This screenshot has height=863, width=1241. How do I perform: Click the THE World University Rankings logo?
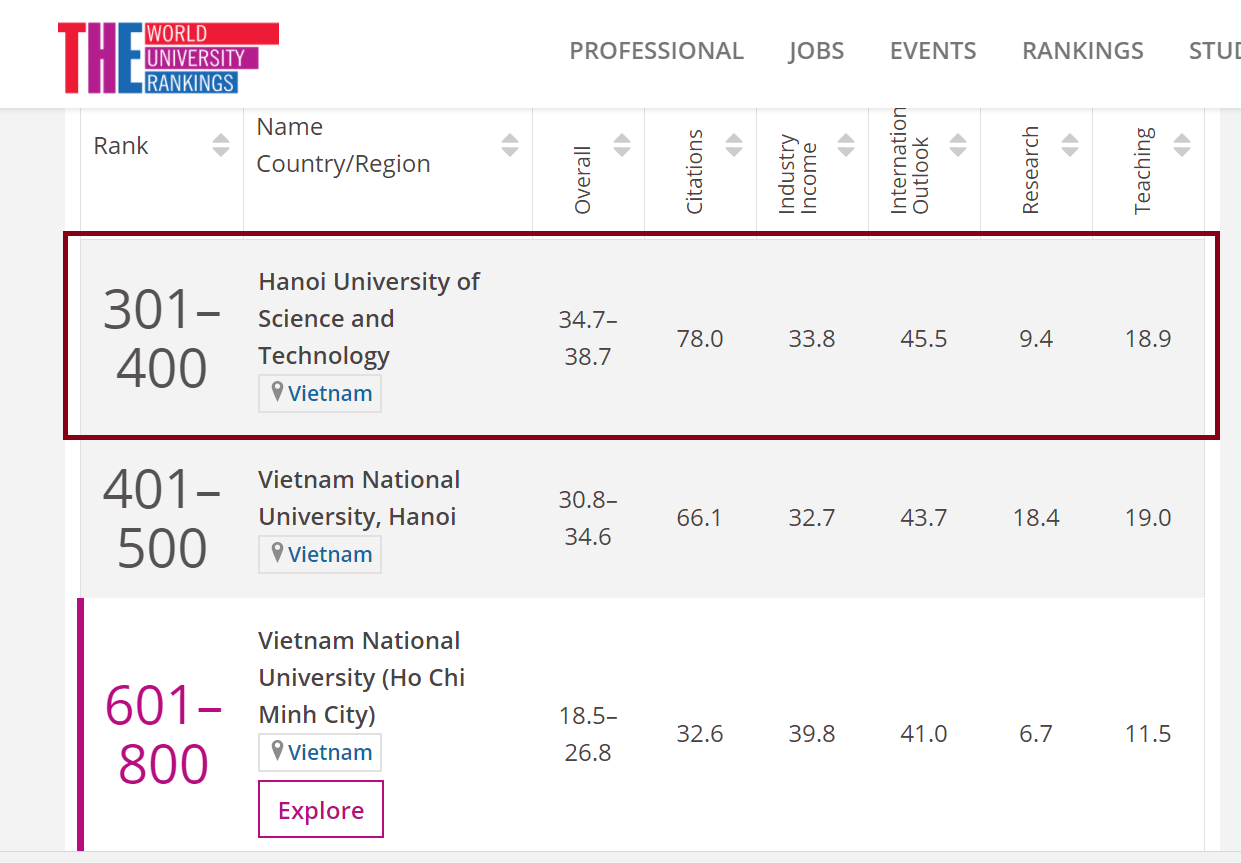(168, 58)
